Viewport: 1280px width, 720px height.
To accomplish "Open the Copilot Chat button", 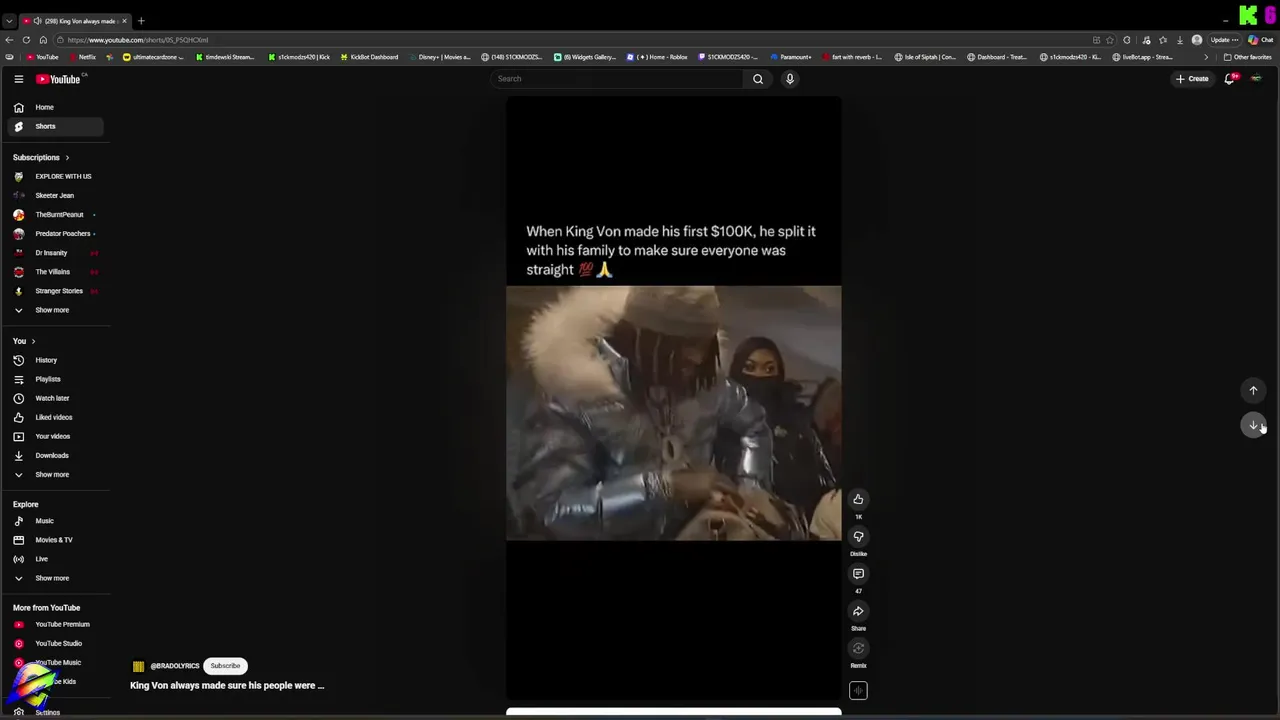I will (x=1260, y=40).
